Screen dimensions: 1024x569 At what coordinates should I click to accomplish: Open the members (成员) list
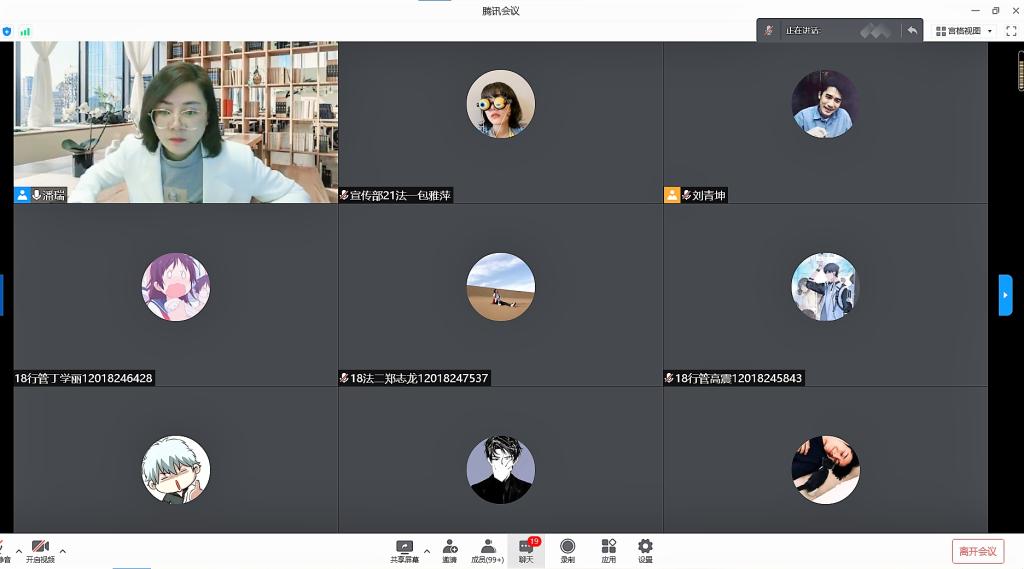tap(487, 550)
